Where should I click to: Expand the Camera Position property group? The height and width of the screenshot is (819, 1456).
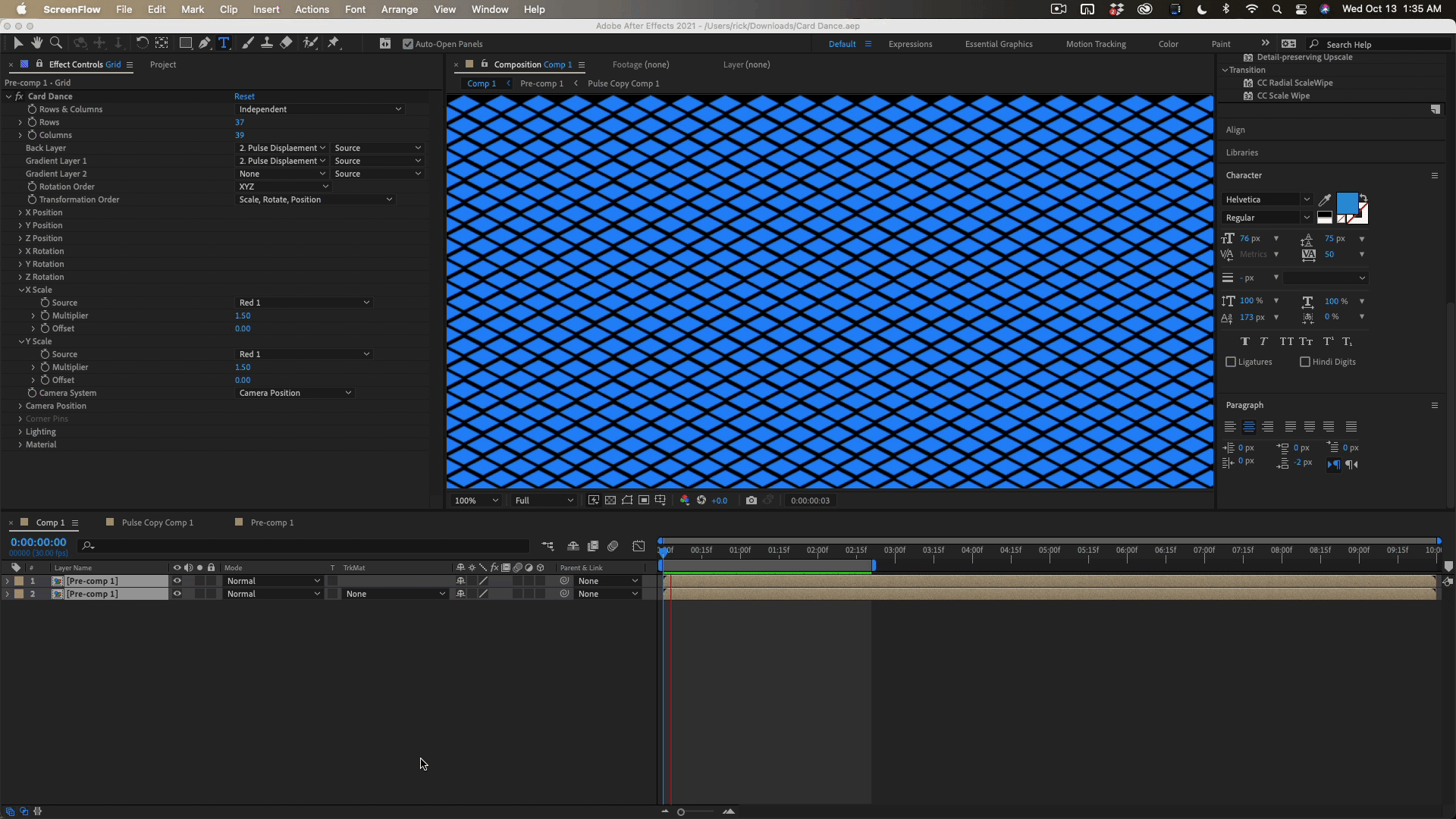click(20, 406)
